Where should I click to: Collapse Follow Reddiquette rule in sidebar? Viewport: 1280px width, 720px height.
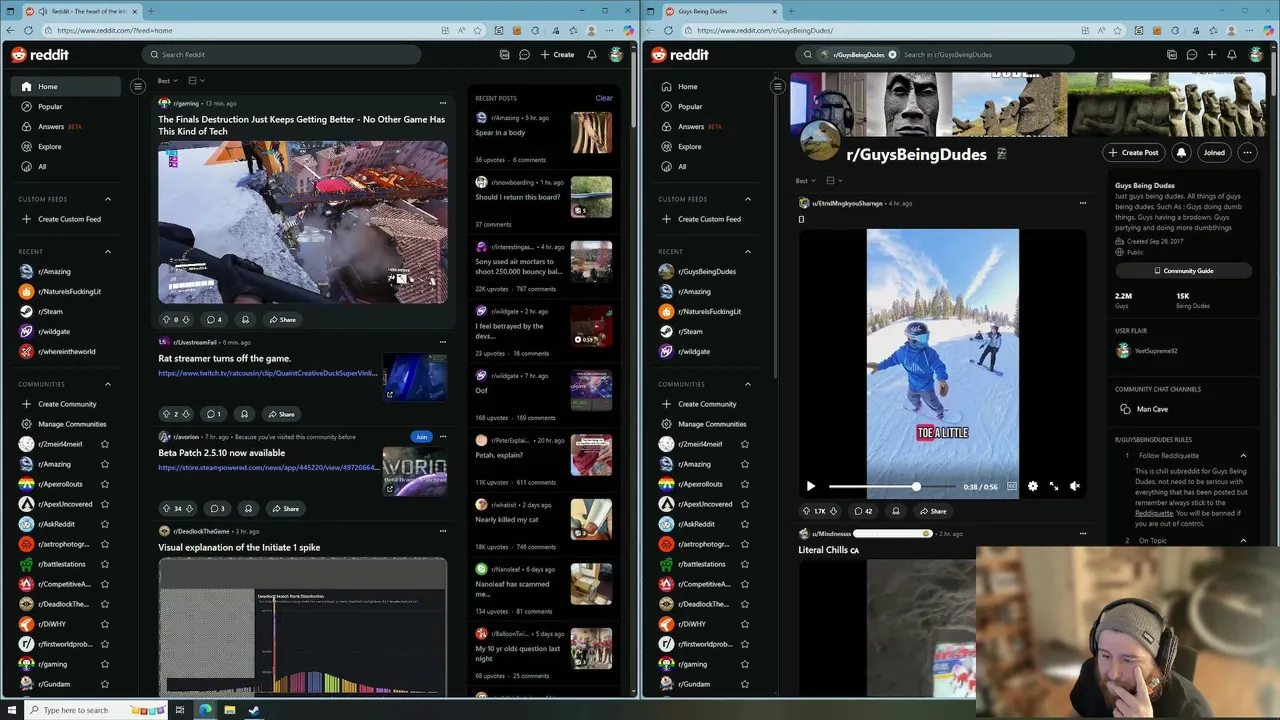1243,456
